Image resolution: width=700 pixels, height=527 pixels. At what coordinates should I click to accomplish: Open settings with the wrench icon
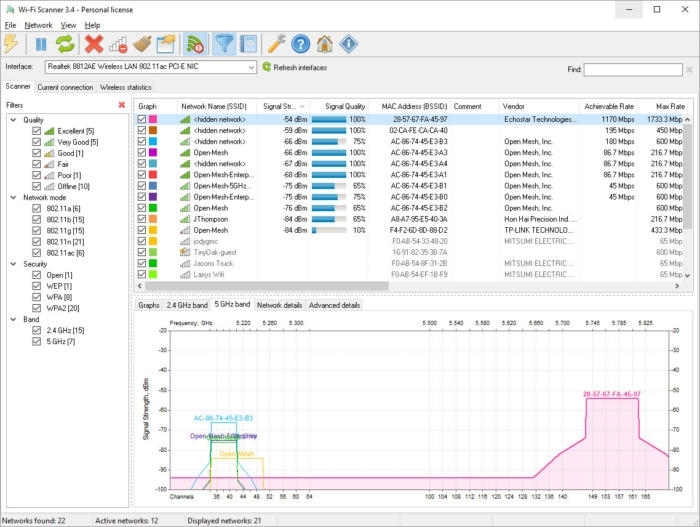click(277, 44)
